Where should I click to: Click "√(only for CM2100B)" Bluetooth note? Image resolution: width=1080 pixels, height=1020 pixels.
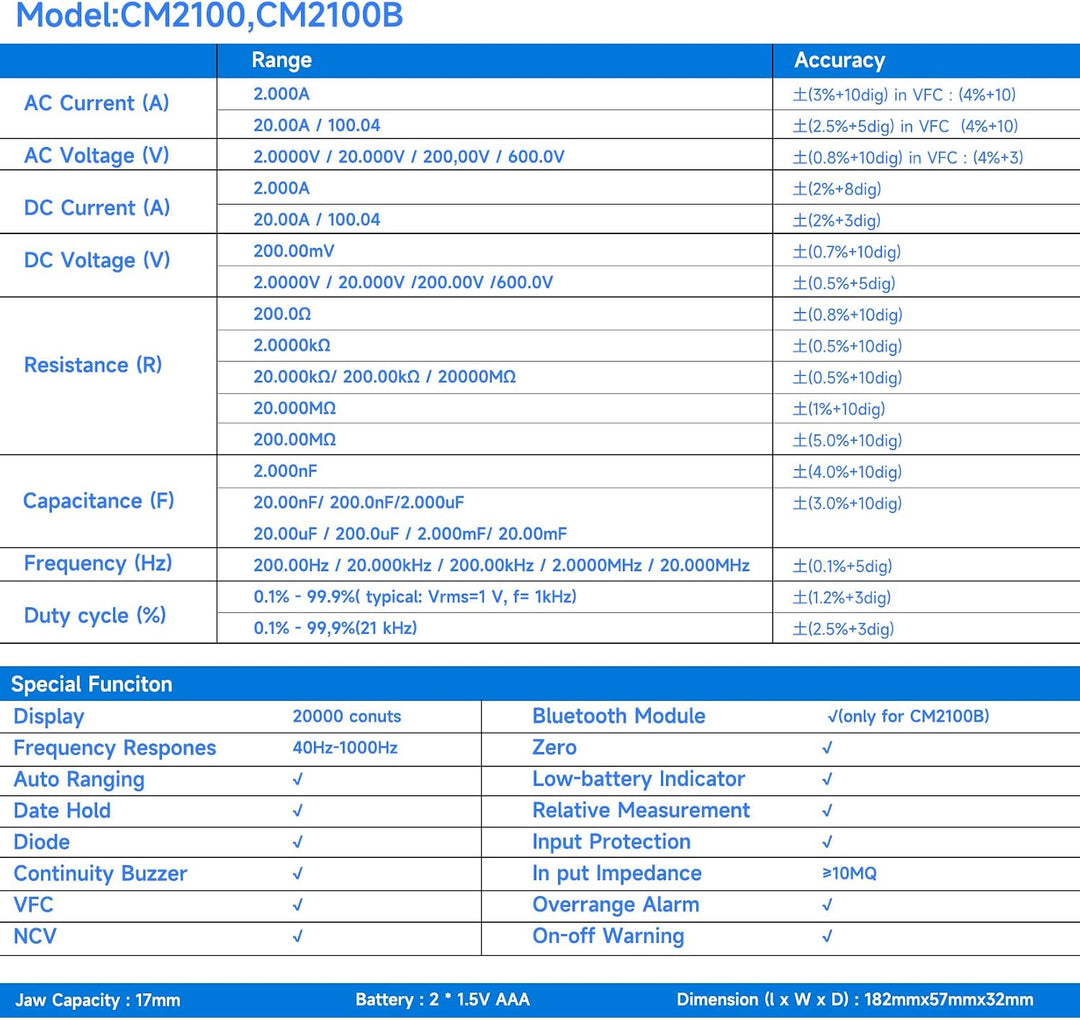908,716
